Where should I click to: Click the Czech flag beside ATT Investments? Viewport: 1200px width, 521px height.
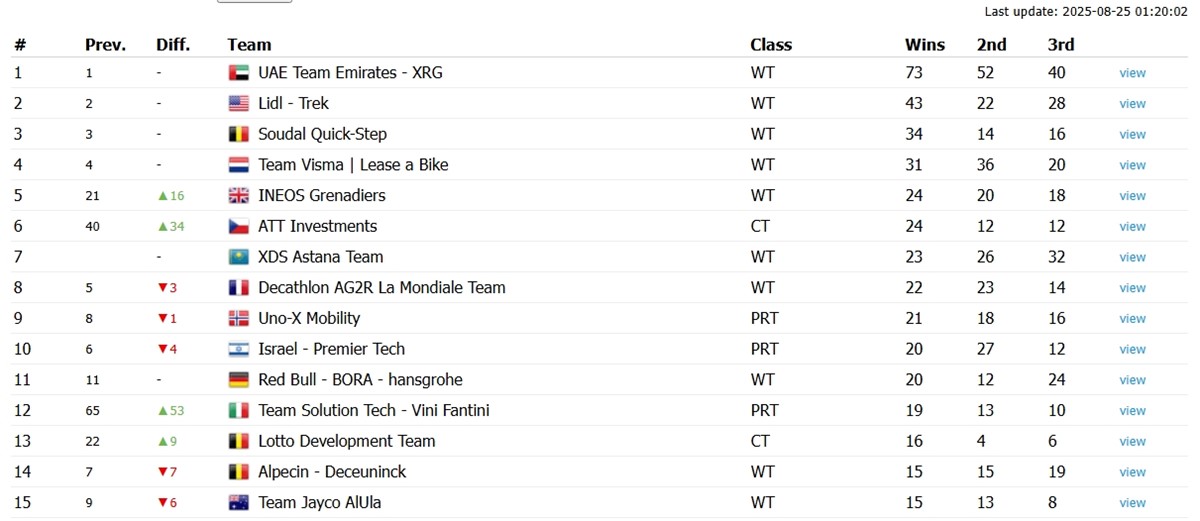pos(238,227)
